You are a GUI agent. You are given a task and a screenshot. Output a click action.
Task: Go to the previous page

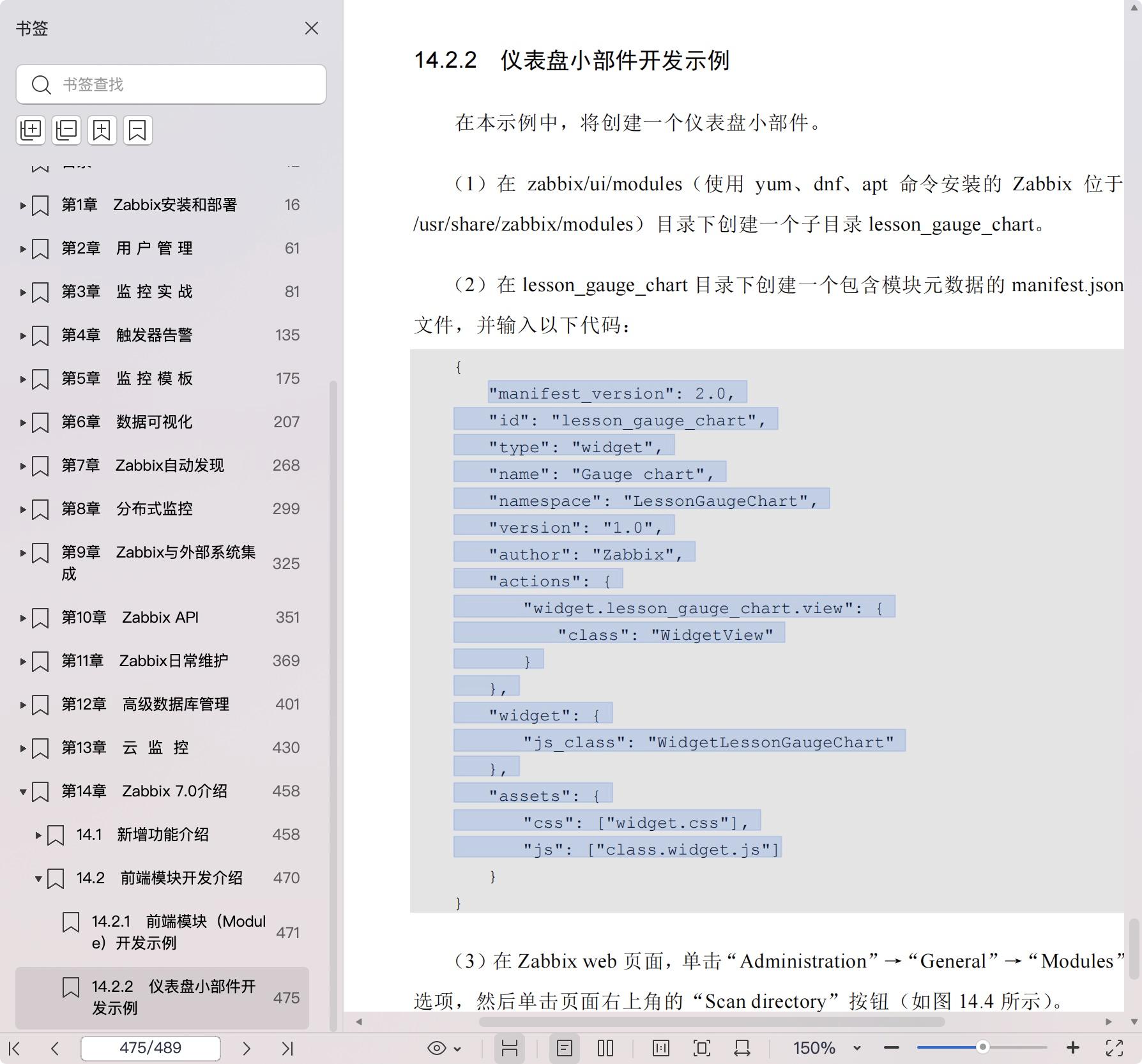55,1048
